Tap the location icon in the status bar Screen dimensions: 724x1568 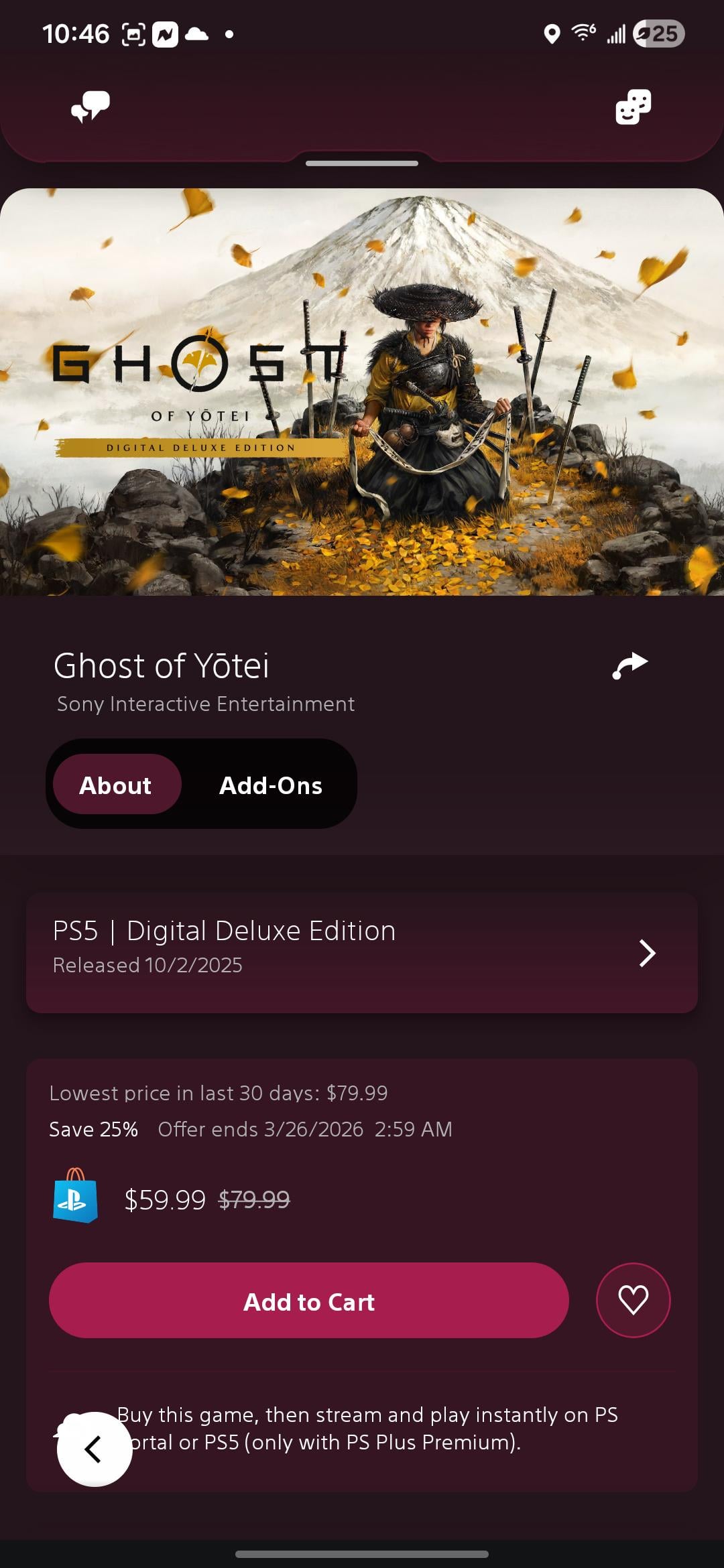552,34
